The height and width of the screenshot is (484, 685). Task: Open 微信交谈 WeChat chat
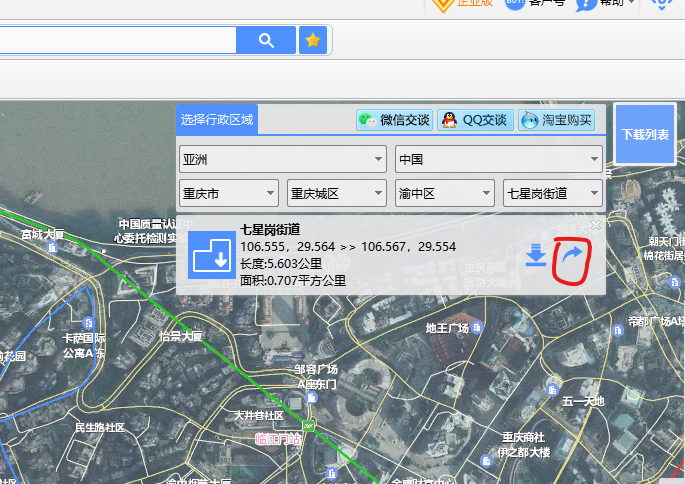click(x=394, y=120)
